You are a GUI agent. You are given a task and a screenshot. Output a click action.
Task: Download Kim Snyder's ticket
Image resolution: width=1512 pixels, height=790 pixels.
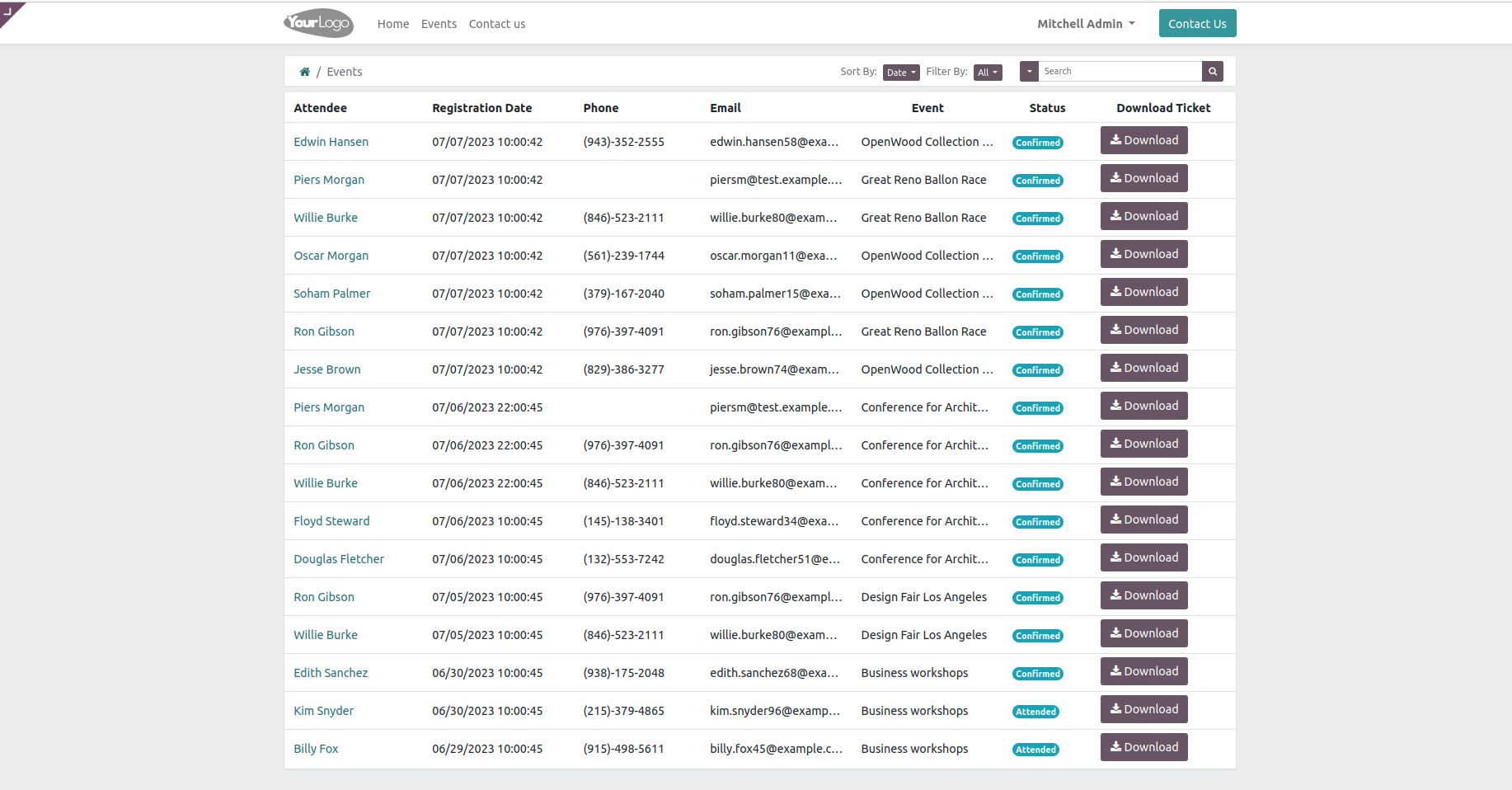(1143, 709)
